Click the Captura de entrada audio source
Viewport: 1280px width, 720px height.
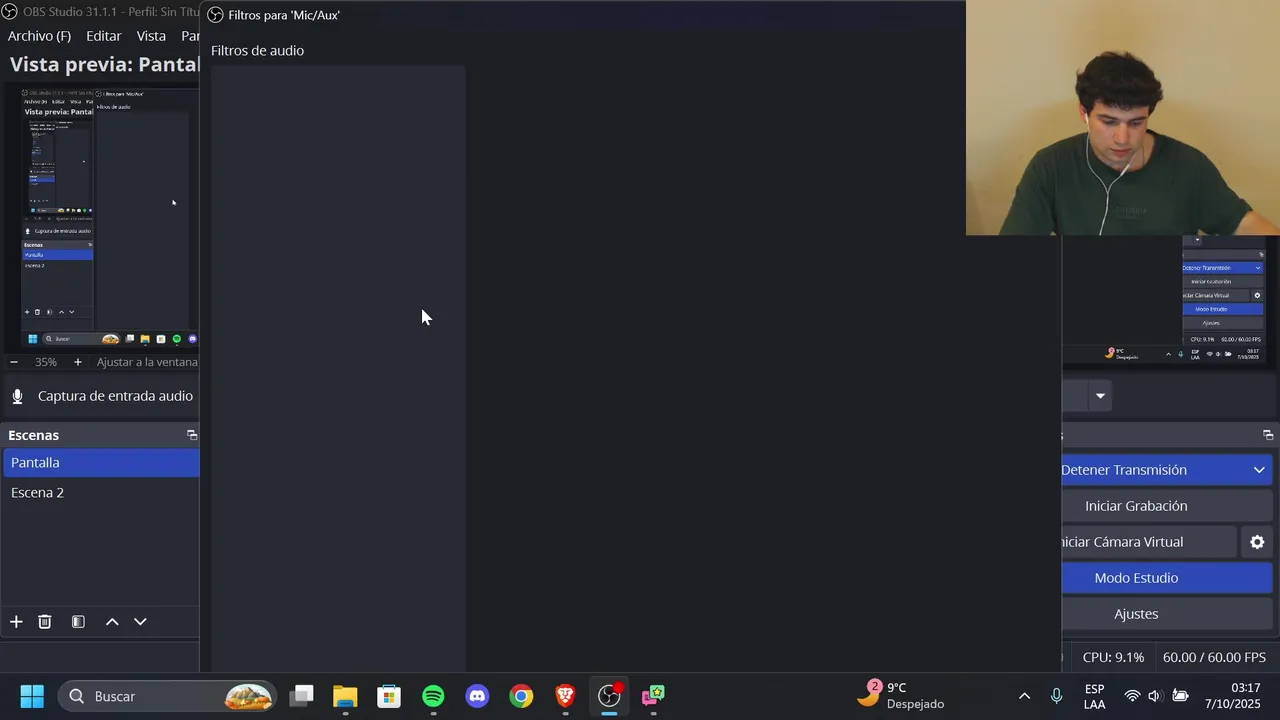point(115,396)
